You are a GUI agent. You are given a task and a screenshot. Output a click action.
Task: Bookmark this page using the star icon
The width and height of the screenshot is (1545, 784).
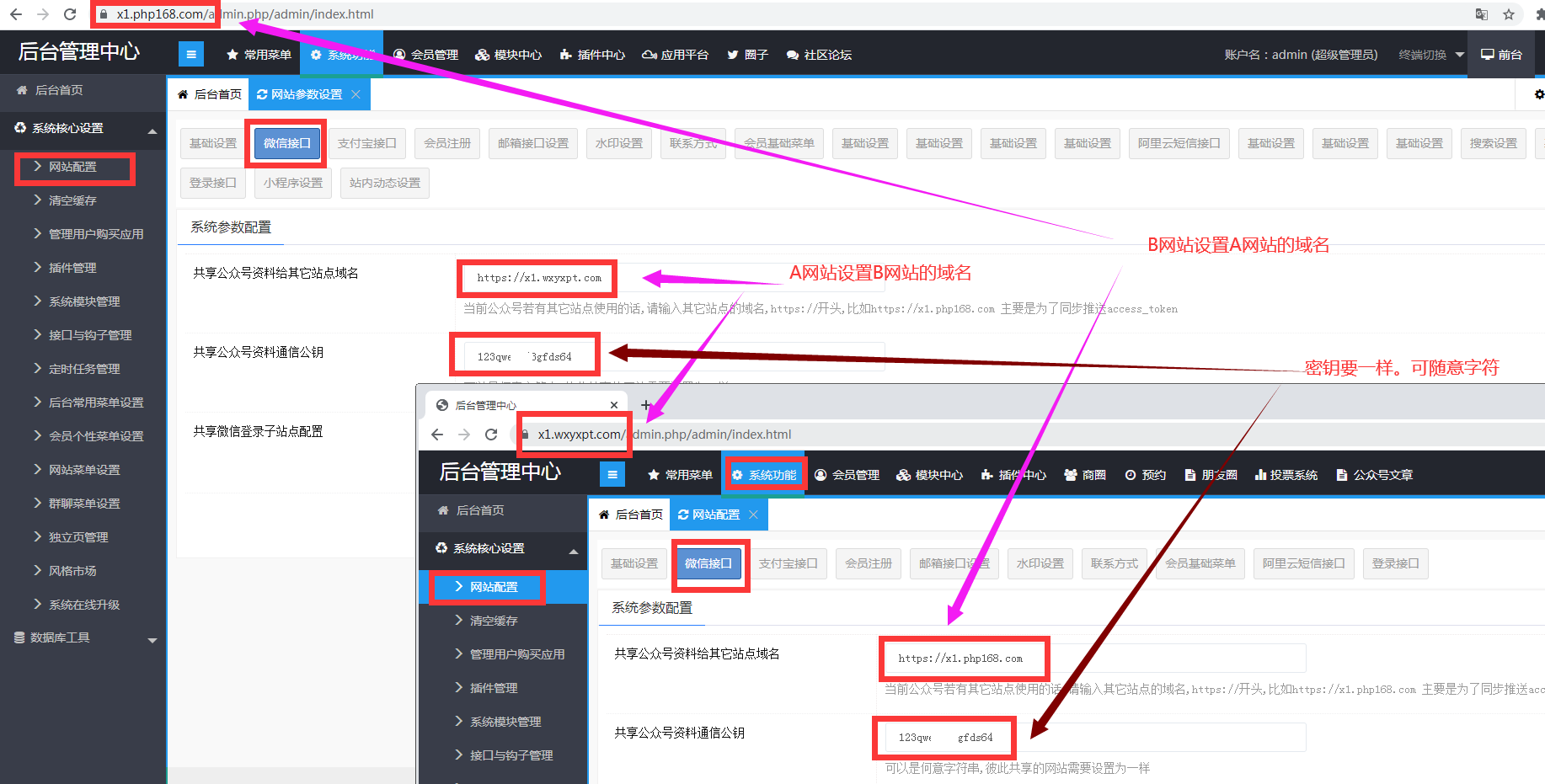pos(1509,14)
